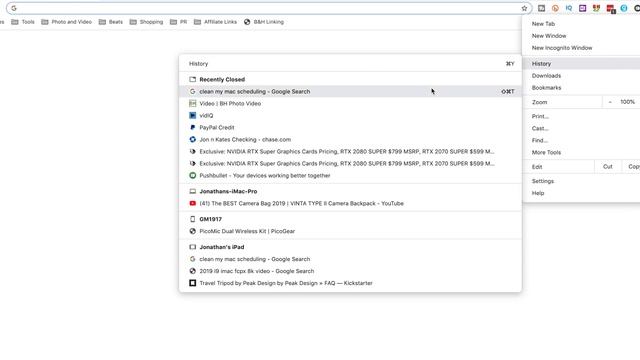Reopen 'Jon n Kates Checking - chase.com'
This screenshot has width=640, height=360.
(x=350, y=140)
